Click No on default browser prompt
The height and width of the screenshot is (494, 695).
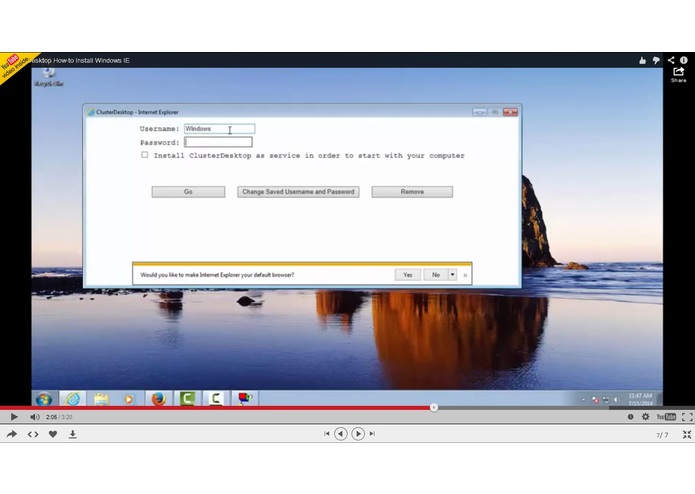(x=436, y=275)
